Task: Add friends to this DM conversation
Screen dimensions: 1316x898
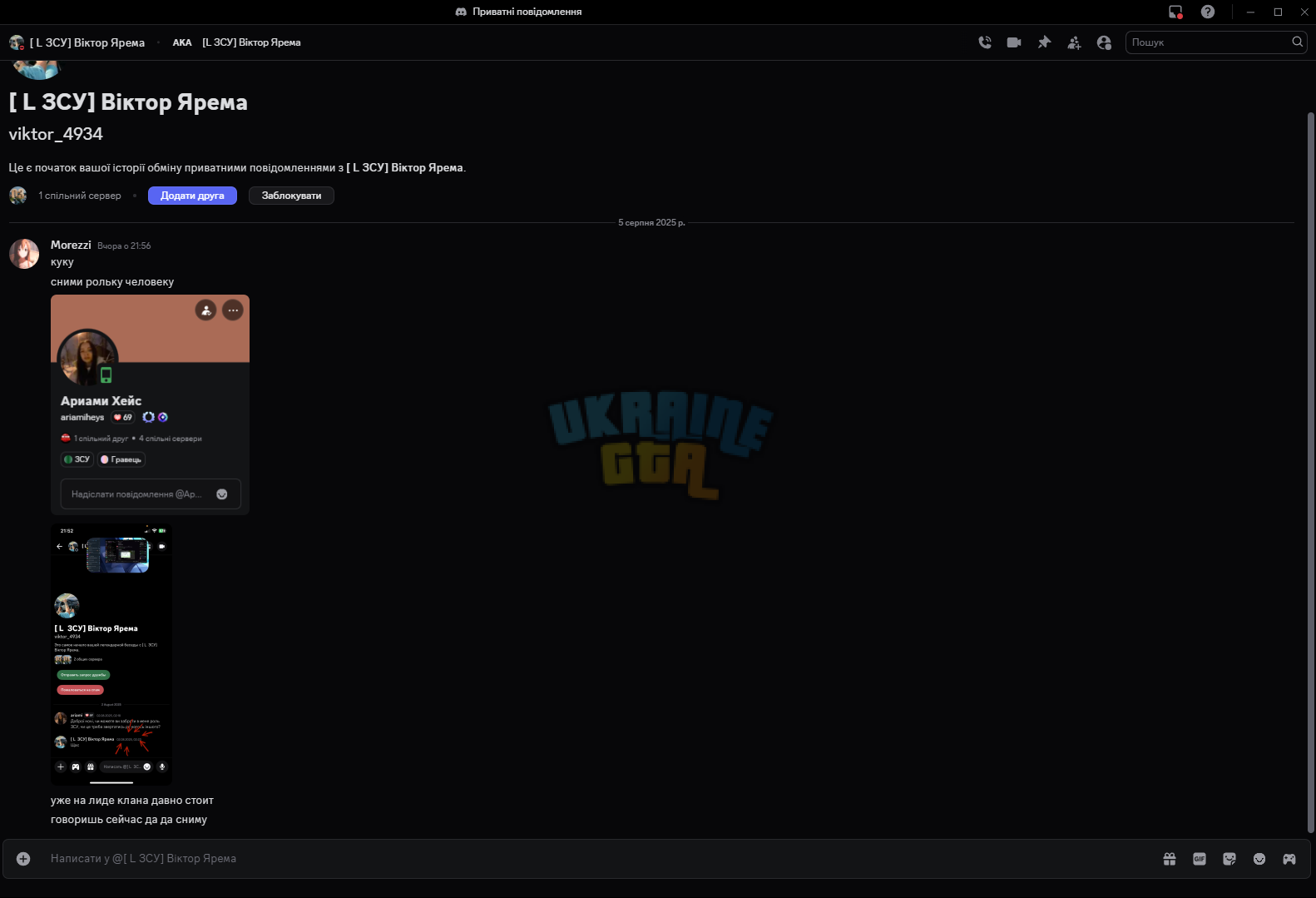Action: [1074, 42]
